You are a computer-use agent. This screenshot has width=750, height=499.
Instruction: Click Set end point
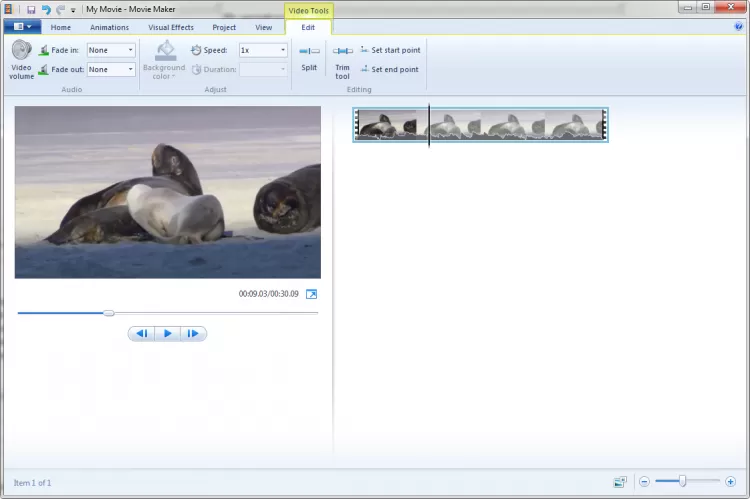(389, 70)
